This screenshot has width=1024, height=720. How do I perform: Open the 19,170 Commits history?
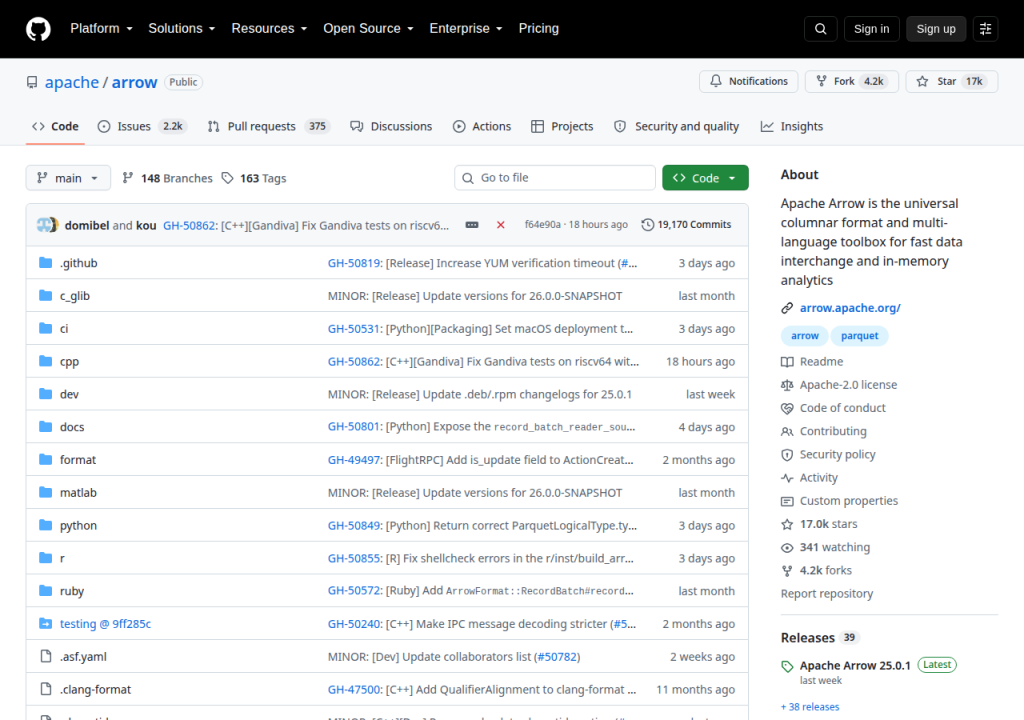(x=686, y=225)
